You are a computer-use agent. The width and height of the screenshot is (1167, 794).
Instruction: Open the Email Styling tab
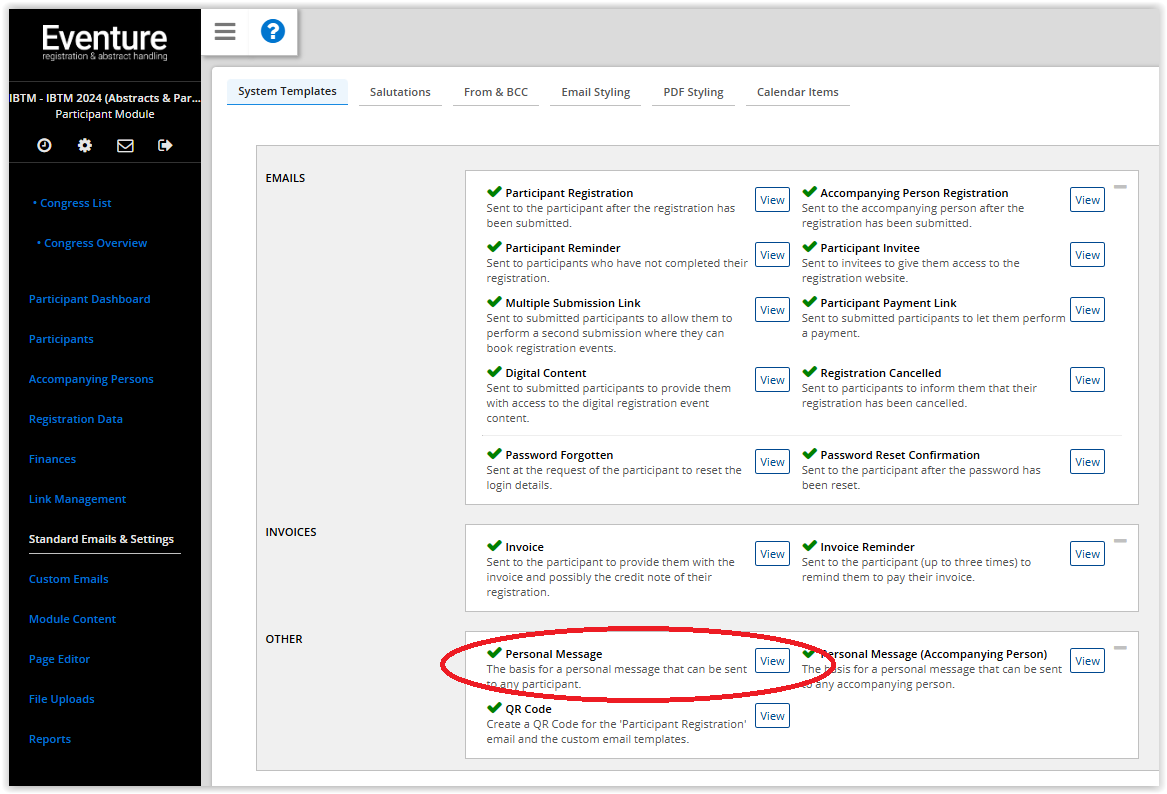[595, 92]
